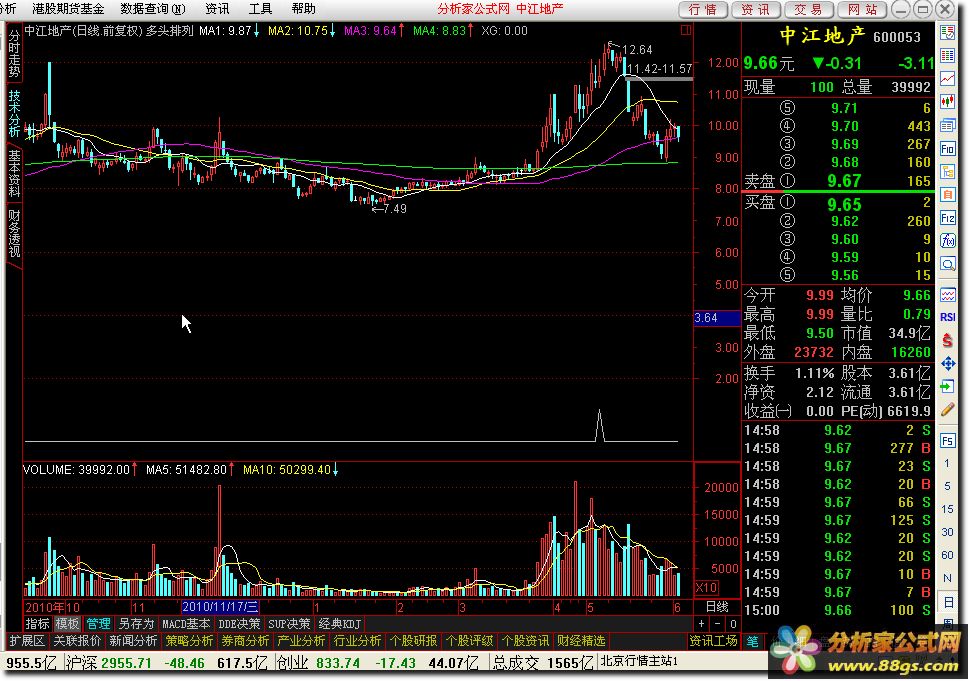The image size is (970, 681).
Task: Open the watchlist report icon at top of right toolbar
Action: [947, 32]
